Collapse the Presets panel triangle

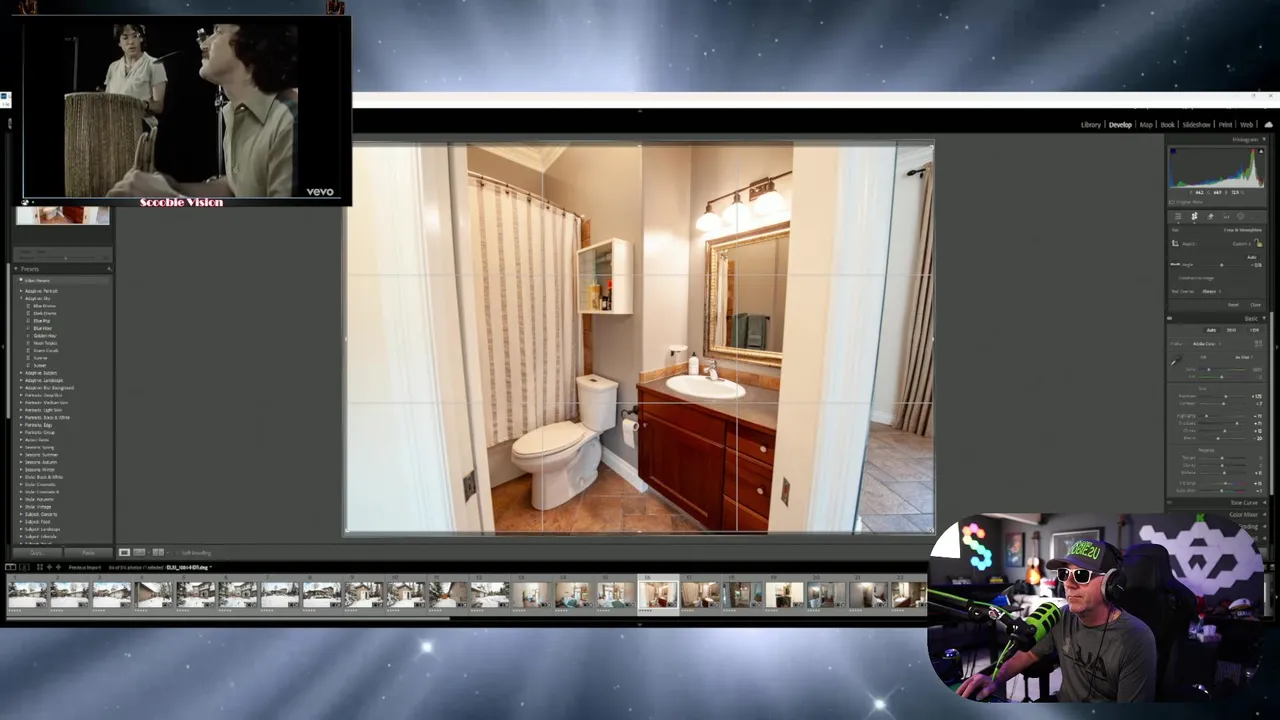[16, 269]
